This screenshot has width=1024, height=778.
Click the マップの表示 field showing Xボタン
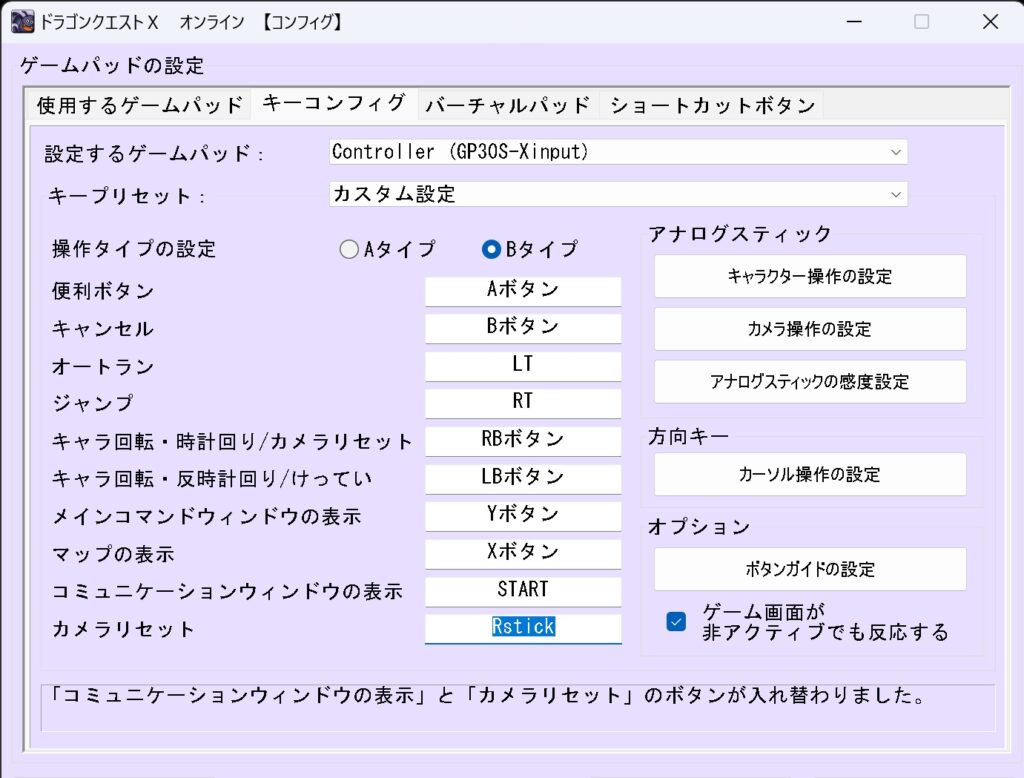pyautogui.click(x=523, y=553)
